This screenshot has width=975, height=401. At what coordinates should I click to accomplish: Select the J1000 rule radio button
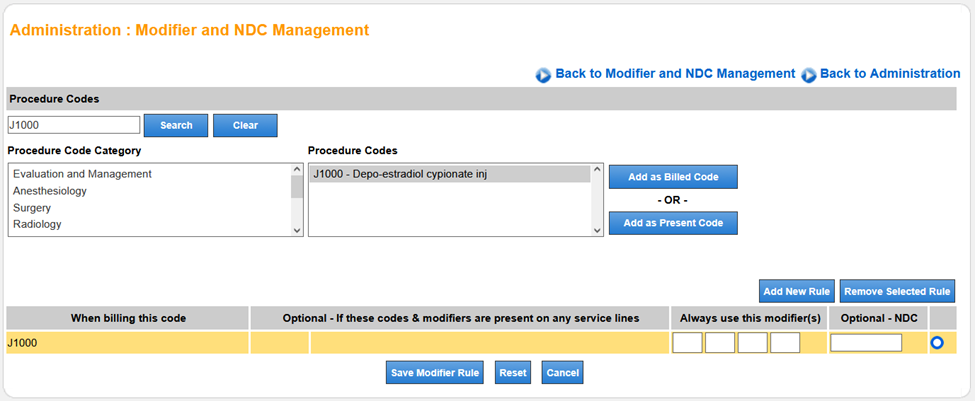937,343
